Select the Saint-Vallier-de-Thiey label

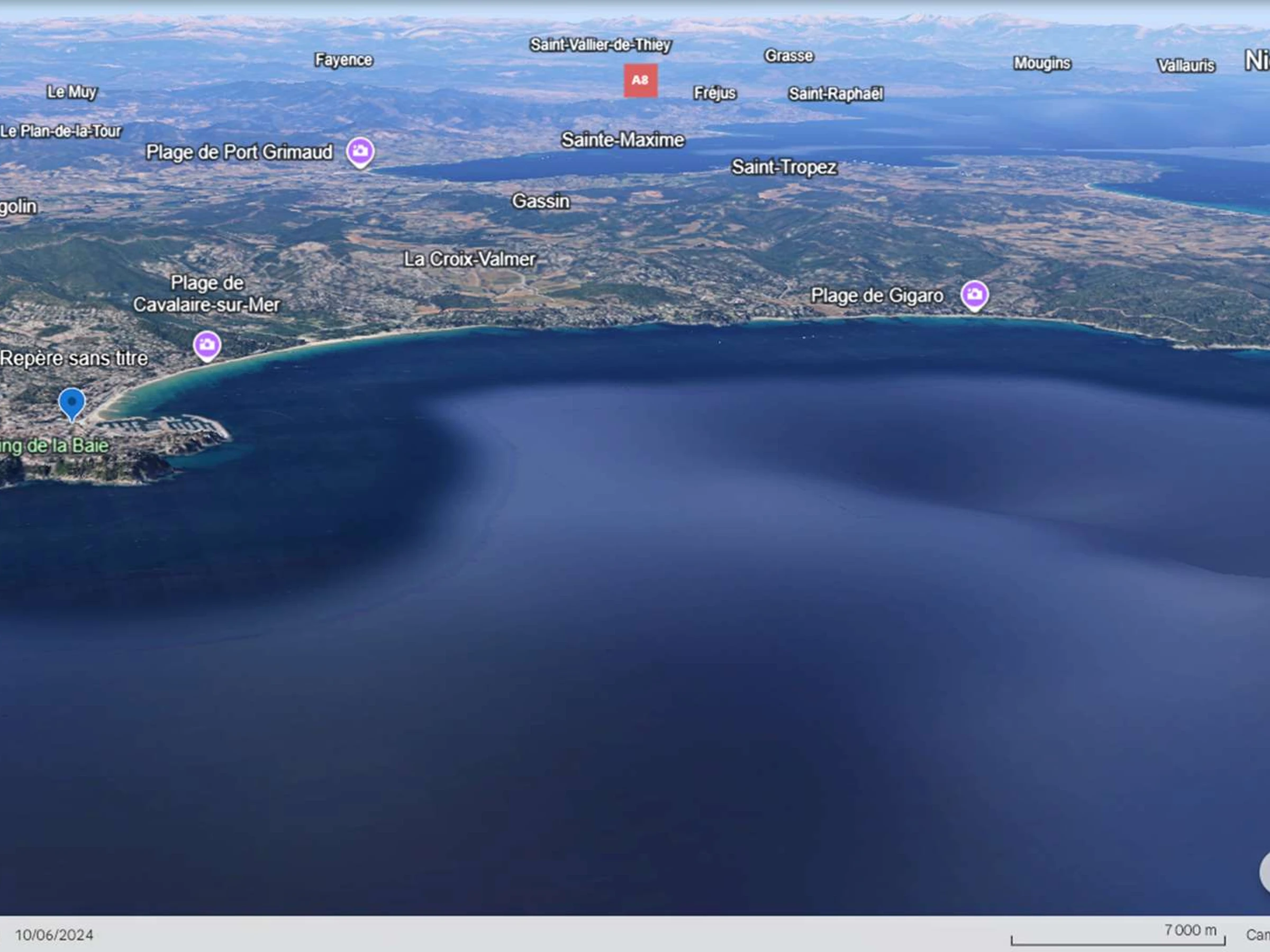tap(600, 45)
